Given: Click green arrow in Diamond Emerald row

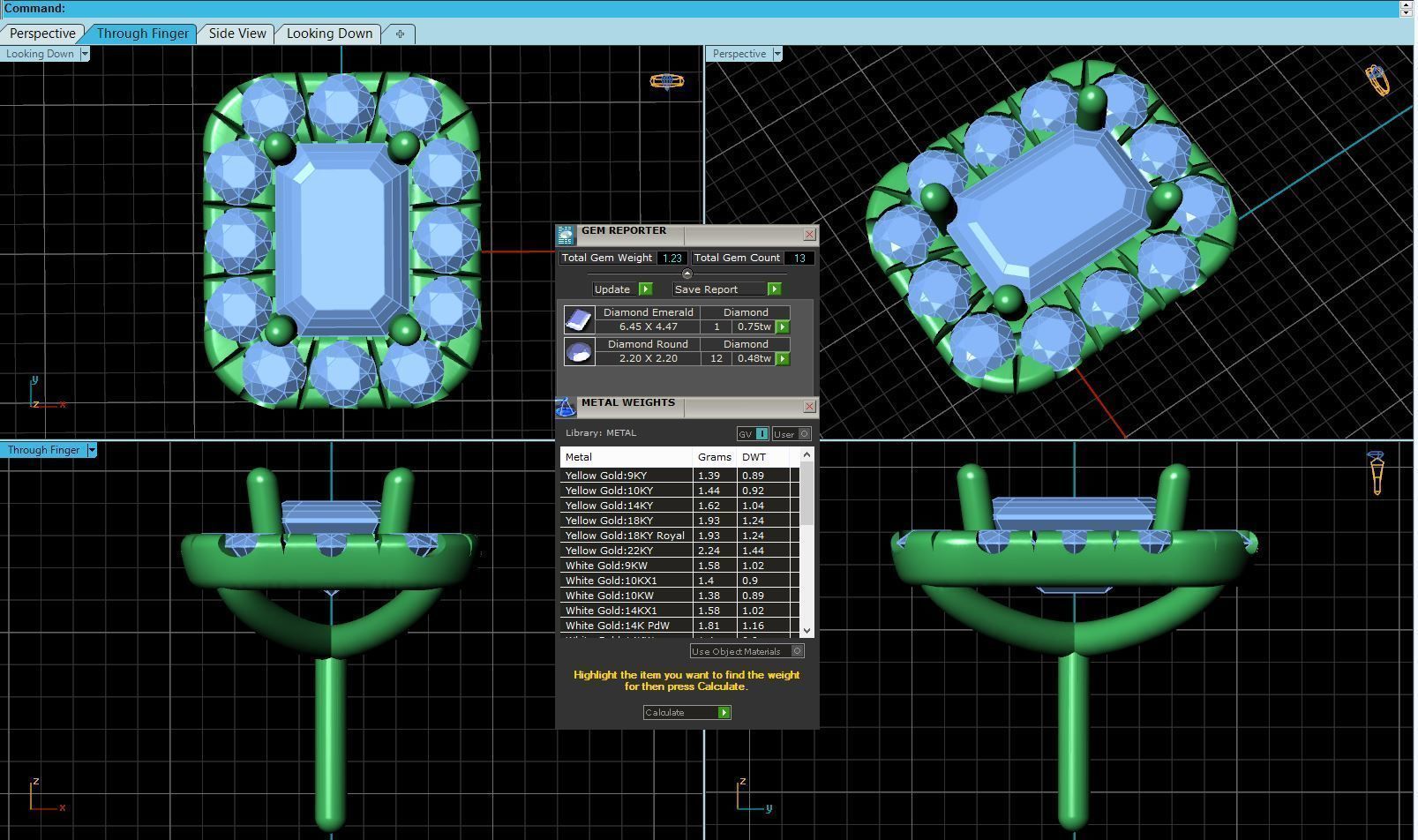Looking at the screenshot, I should coord(783,327).
